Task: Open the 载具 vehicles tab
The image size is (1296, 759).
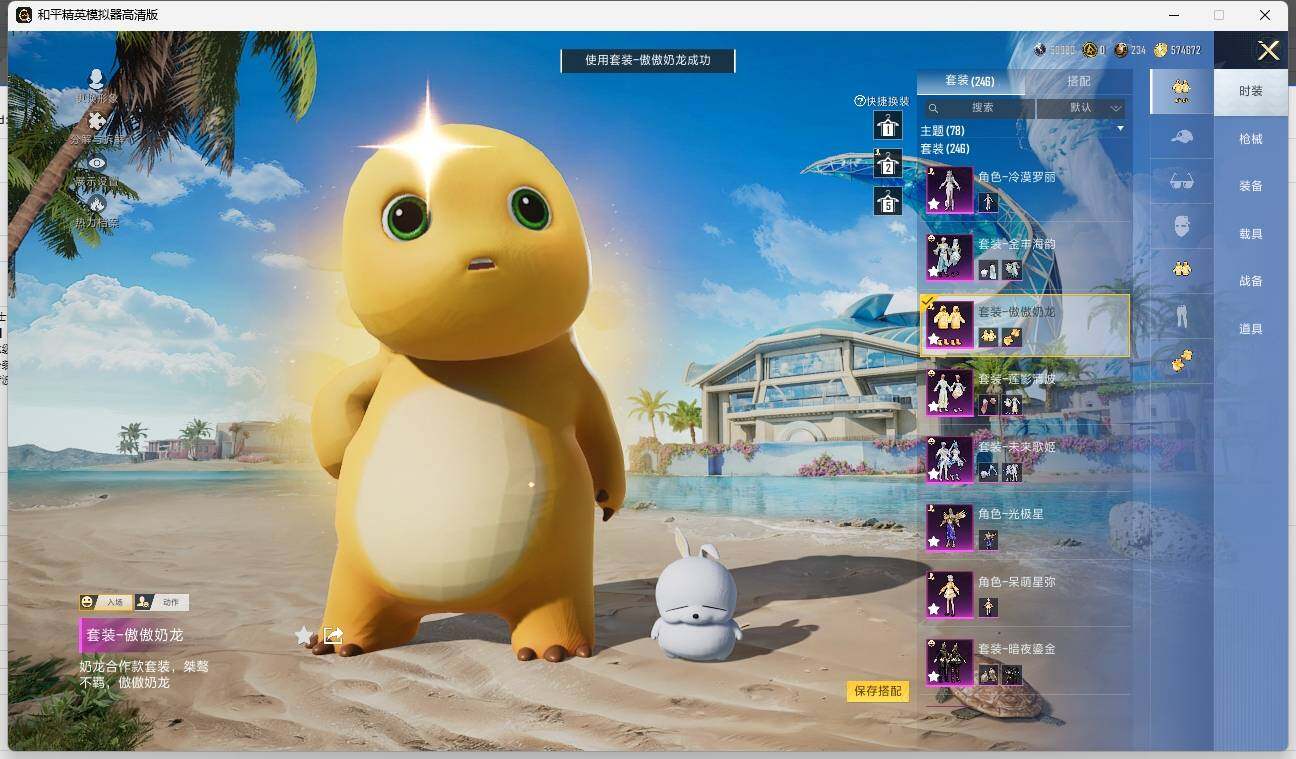Action: (1251, 234)
